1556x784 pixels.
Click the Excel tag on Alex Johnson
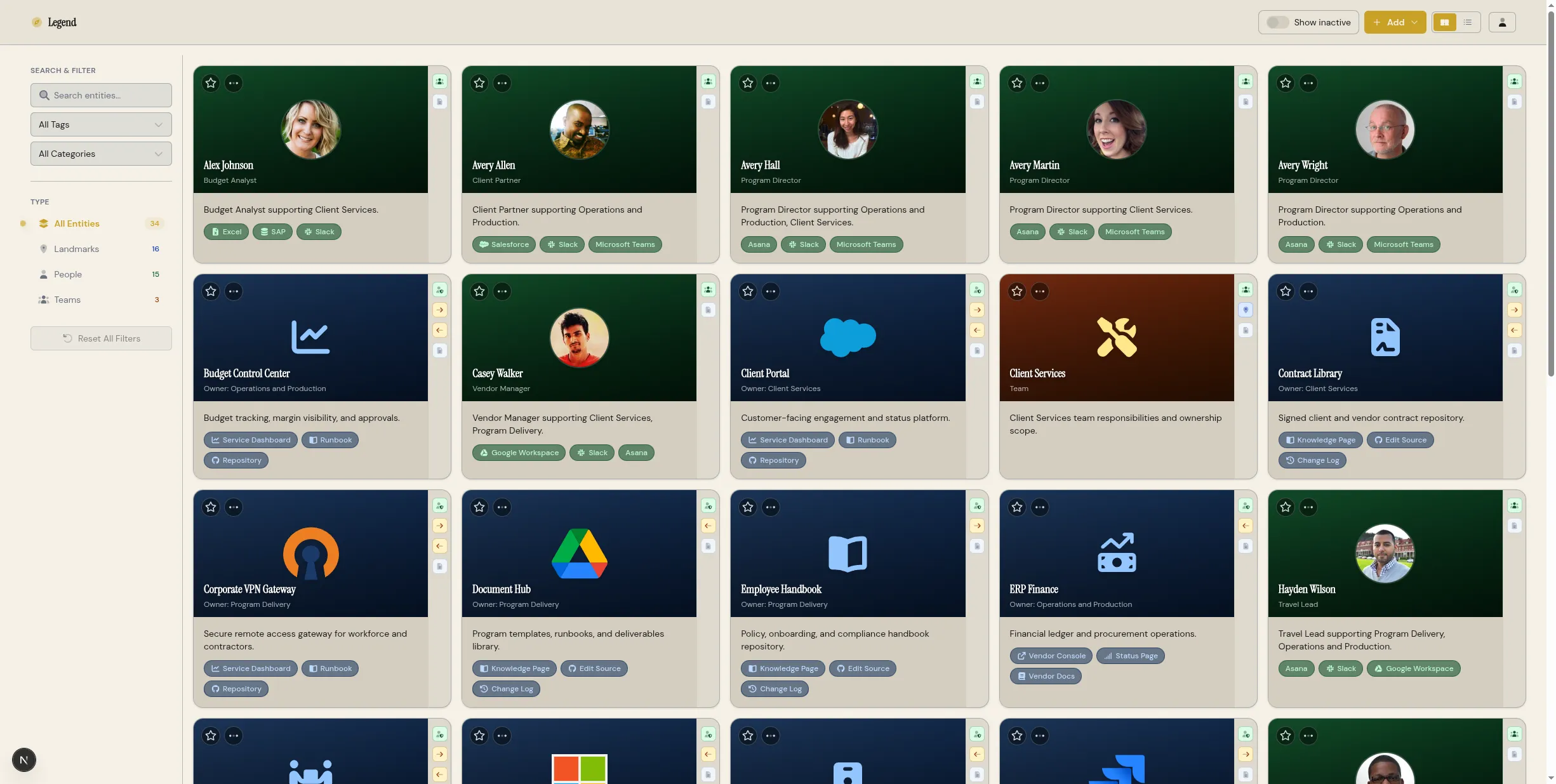[226, 232]
